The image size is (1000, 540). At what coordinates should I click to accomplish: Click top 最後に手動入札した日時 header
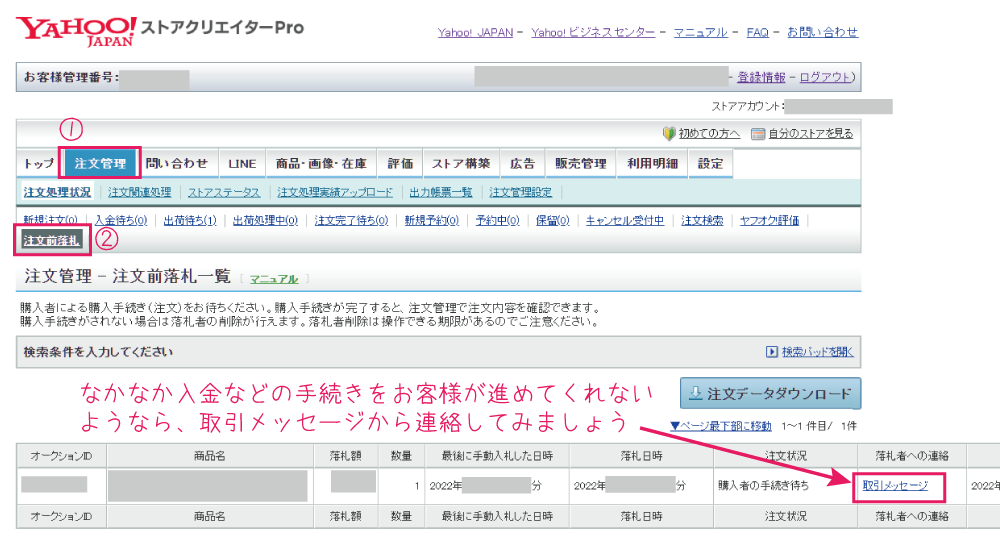[x=497, y=456]
